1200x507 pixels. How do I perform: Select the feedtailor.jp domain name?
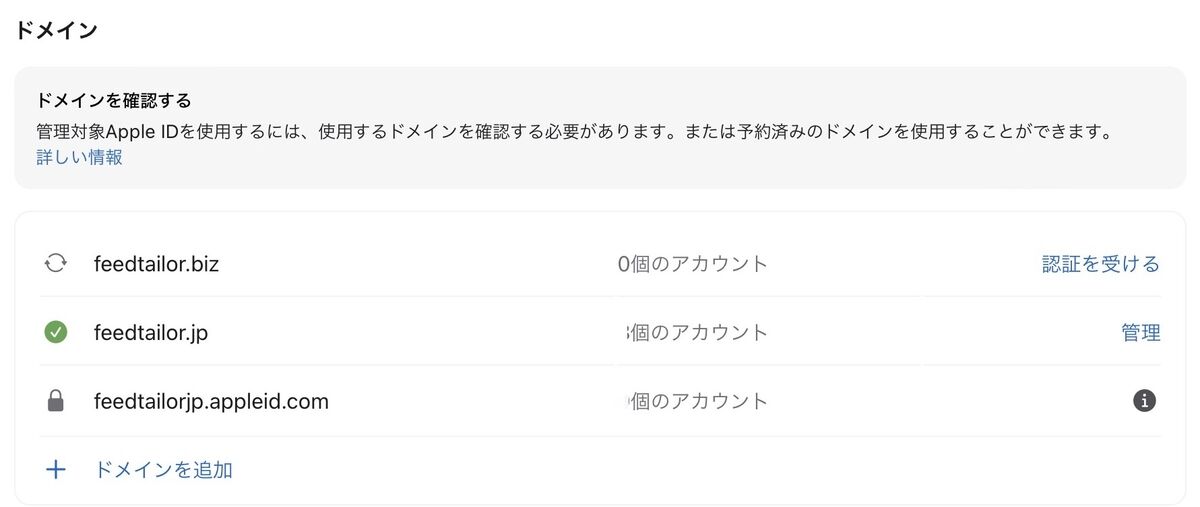click(x=151, y=333)
